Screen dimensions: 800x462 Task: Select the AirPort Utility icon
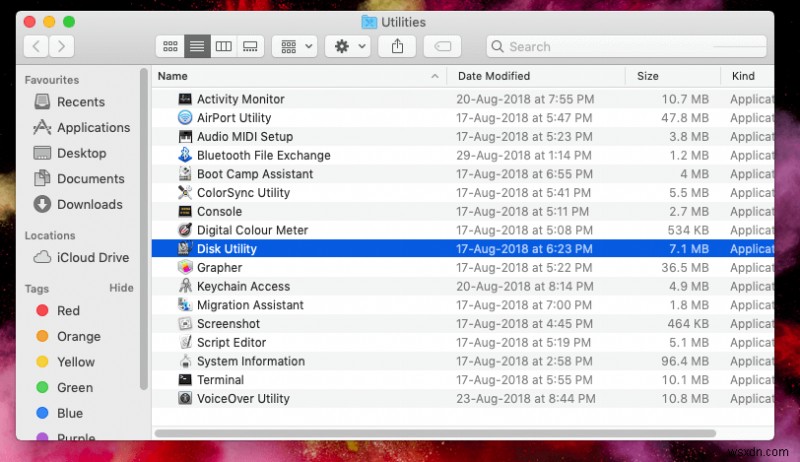(x=185, y=118)
